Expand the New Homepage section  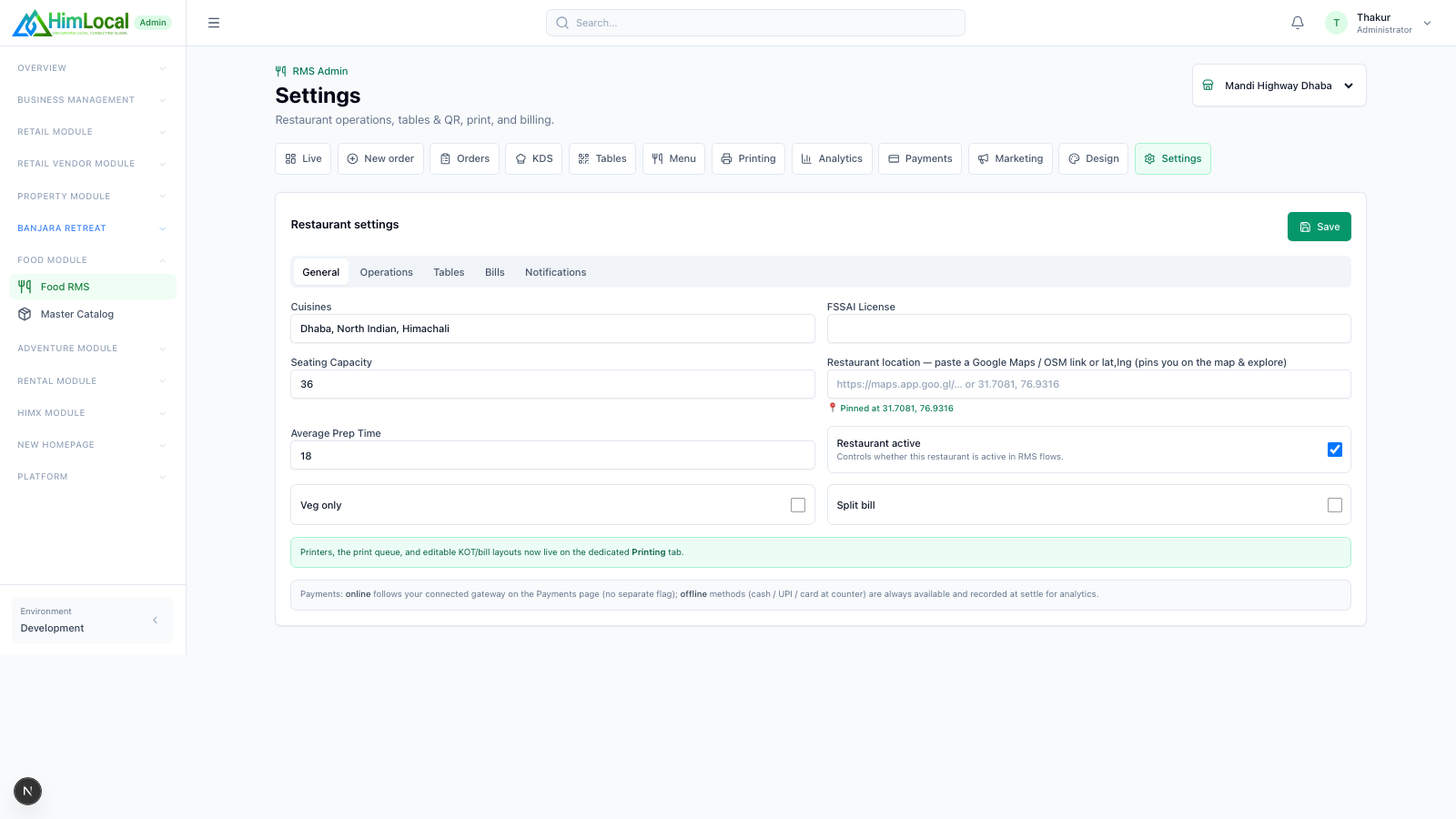click(92, 445)
